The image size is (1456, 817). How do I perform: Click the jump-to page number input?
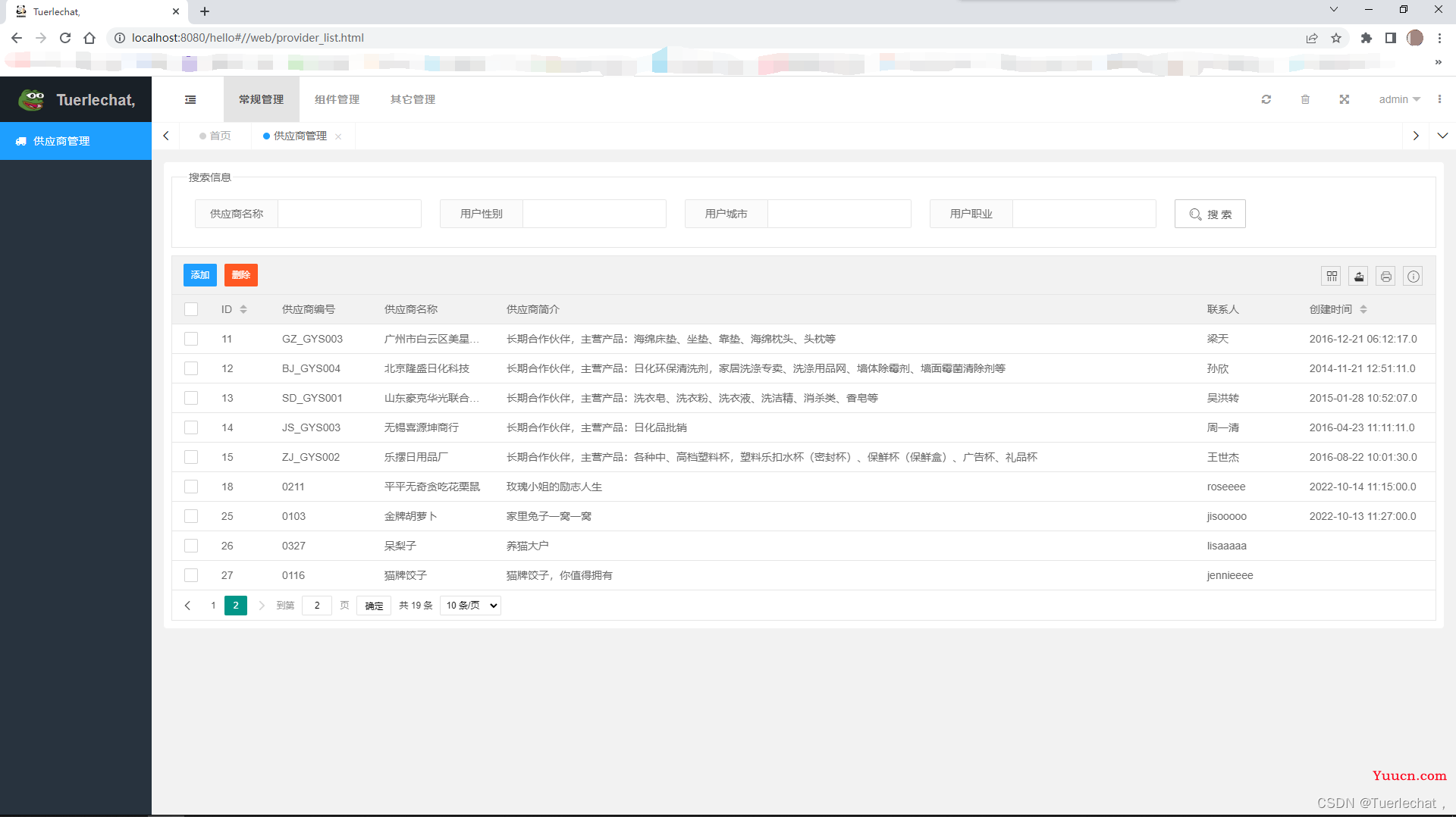[317, 606]
